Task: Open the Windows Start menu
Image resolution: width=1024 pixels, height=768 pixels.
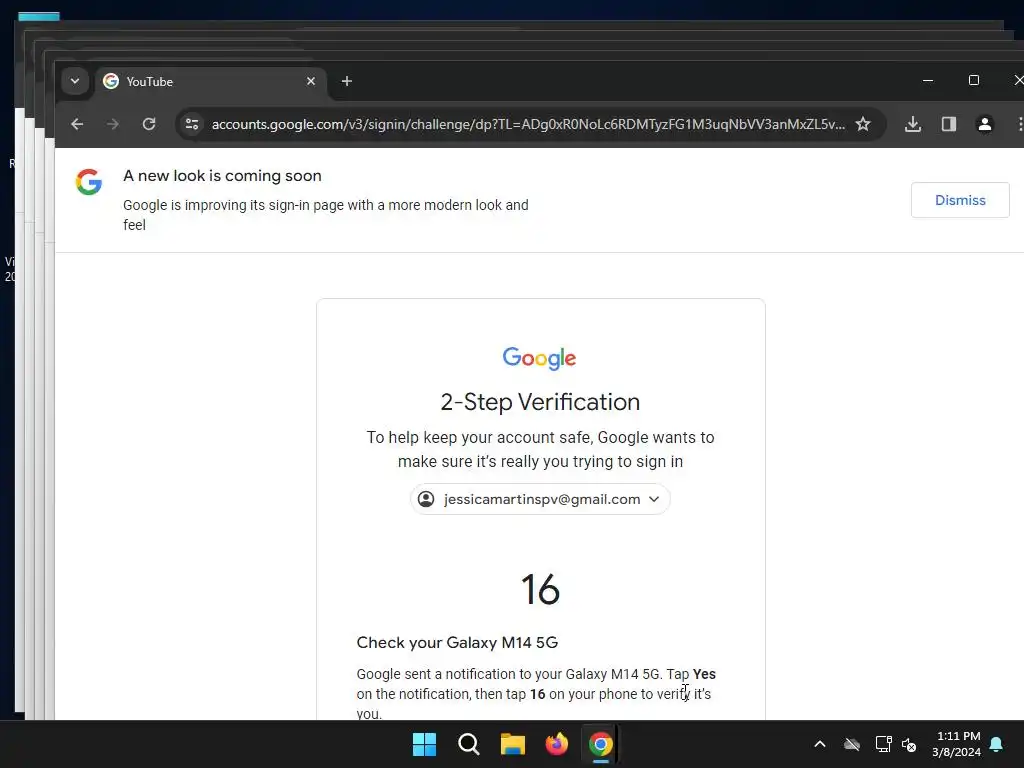Action: pos(424,744)
